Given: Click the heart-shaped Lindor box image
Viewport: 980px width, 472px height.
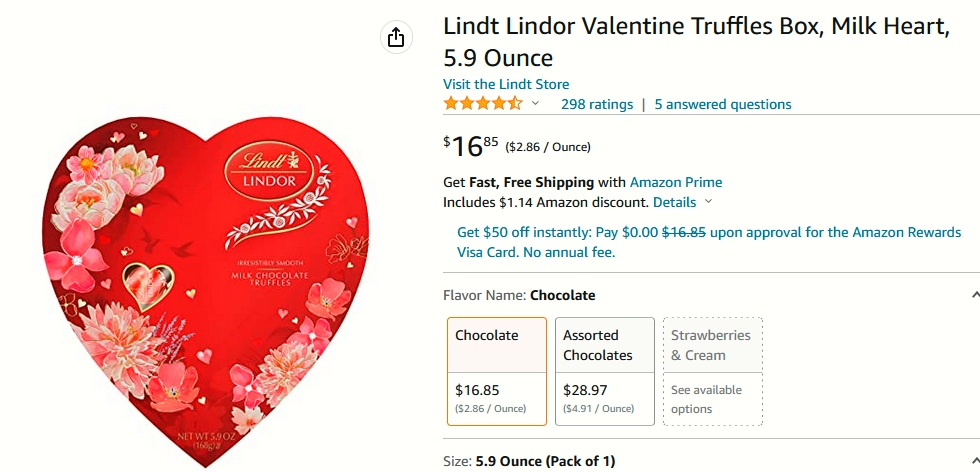Looking at the screenshot, I should 206,288.
